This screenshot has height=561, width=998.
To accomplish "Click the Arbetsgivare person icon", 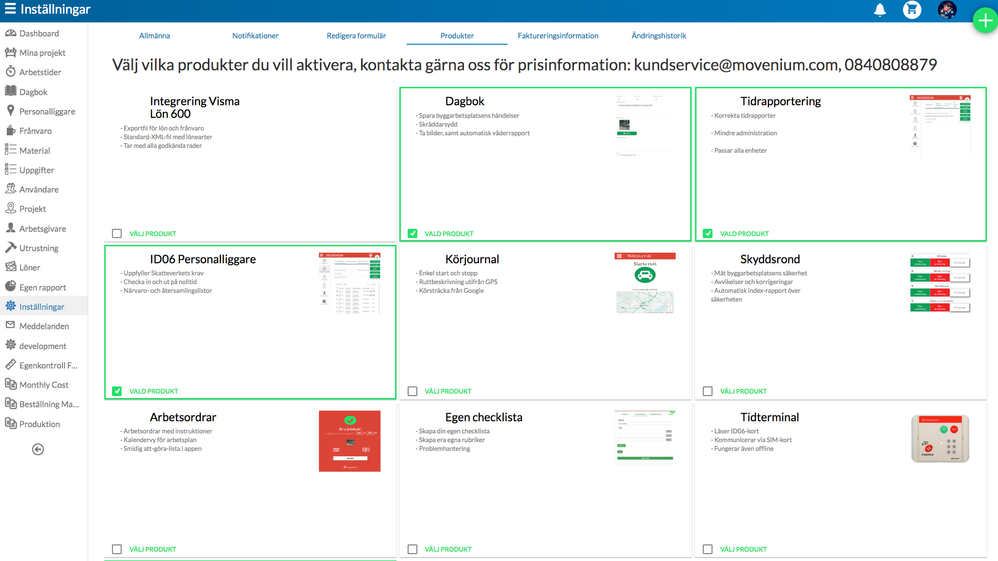I will click(11, 228).
